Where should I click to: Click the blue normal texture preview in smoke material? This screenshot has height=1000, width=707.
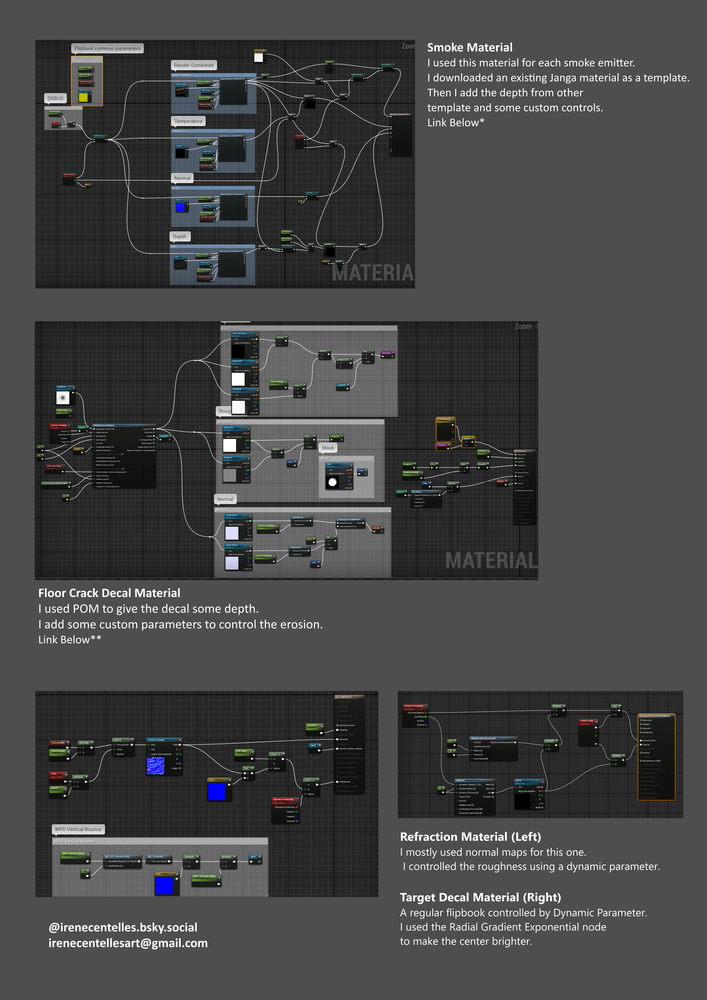pyautogui.click(x=181, y=207)
